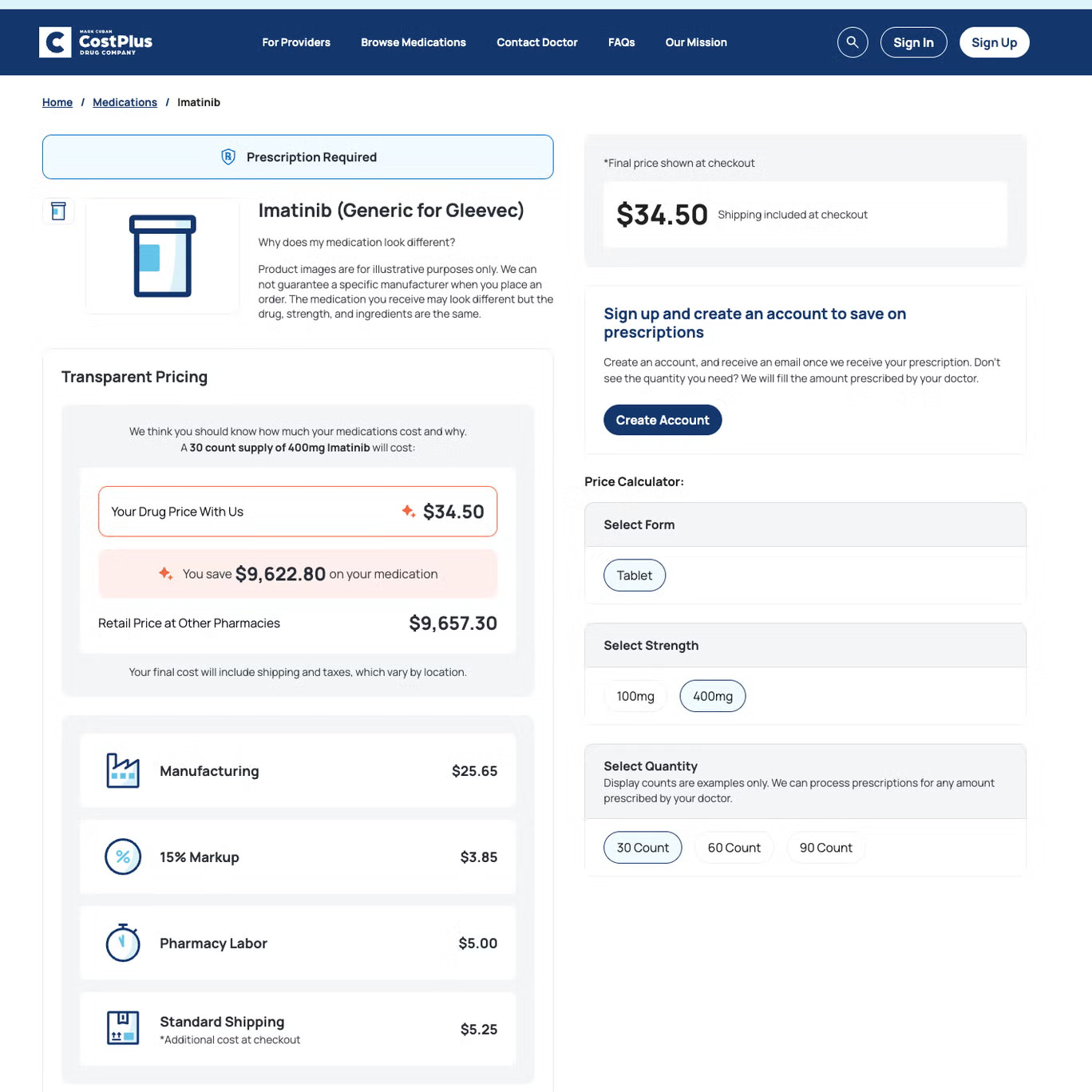
Task: Click the Sign In button
Action: (914, 42)
